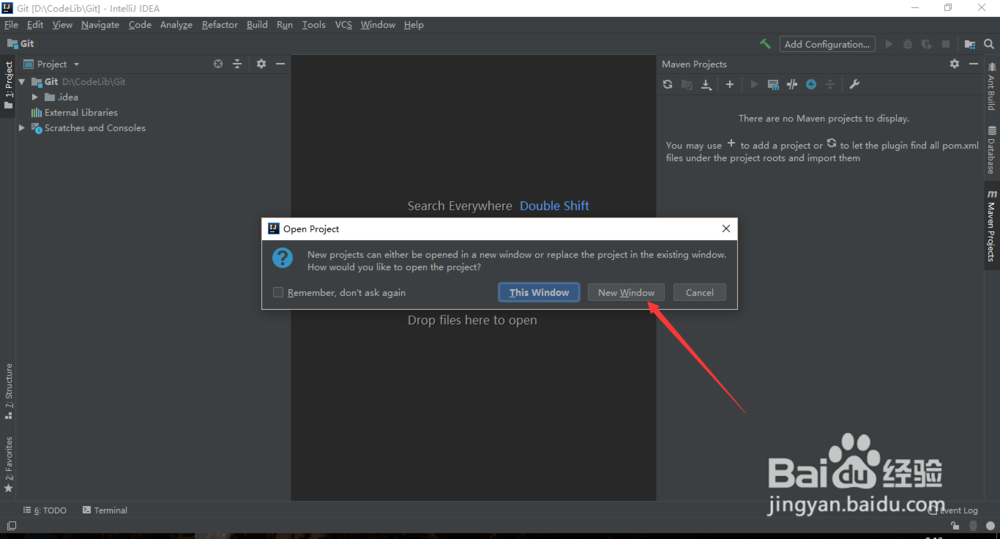Image resolution: width=1000 pixels, height=539 pixels.
Task: Click Execute Maven Goal icon
Action: (x=773, y=84)
